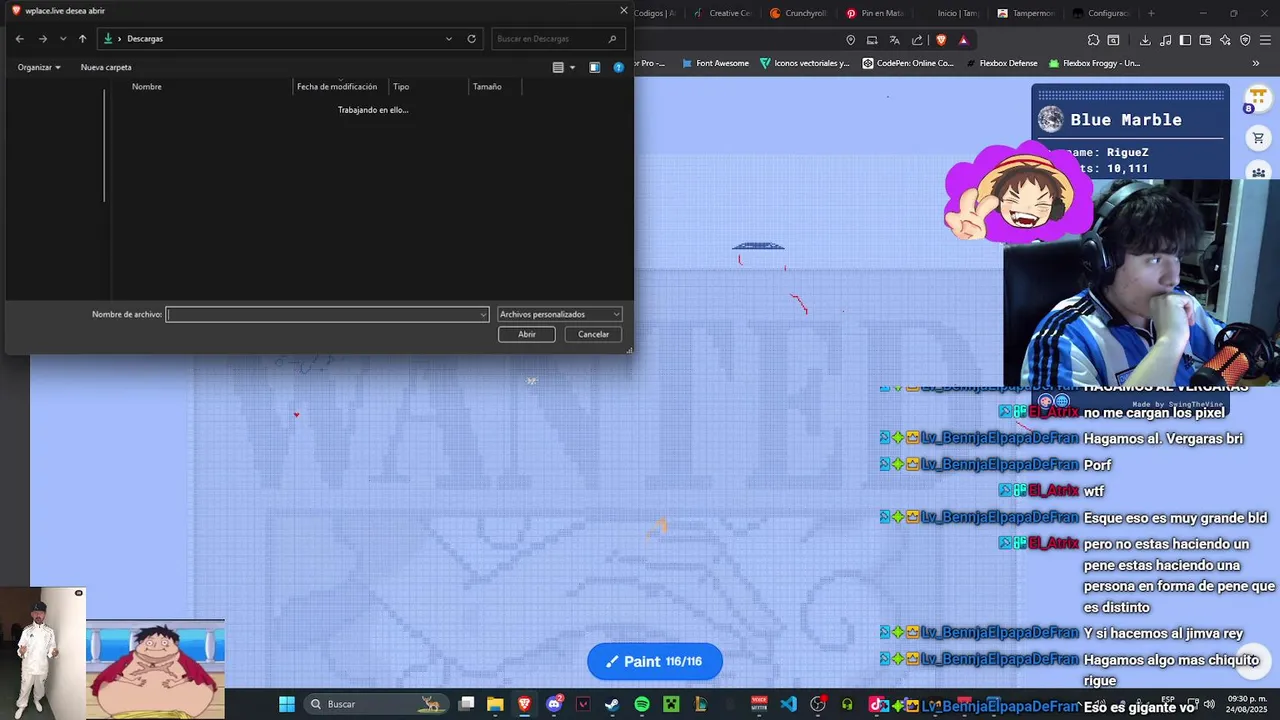Image resolution: width=1280 pixels, height=720 pixels.
Task: Open Brave Leo AI icon
Action: (1225, 40)
